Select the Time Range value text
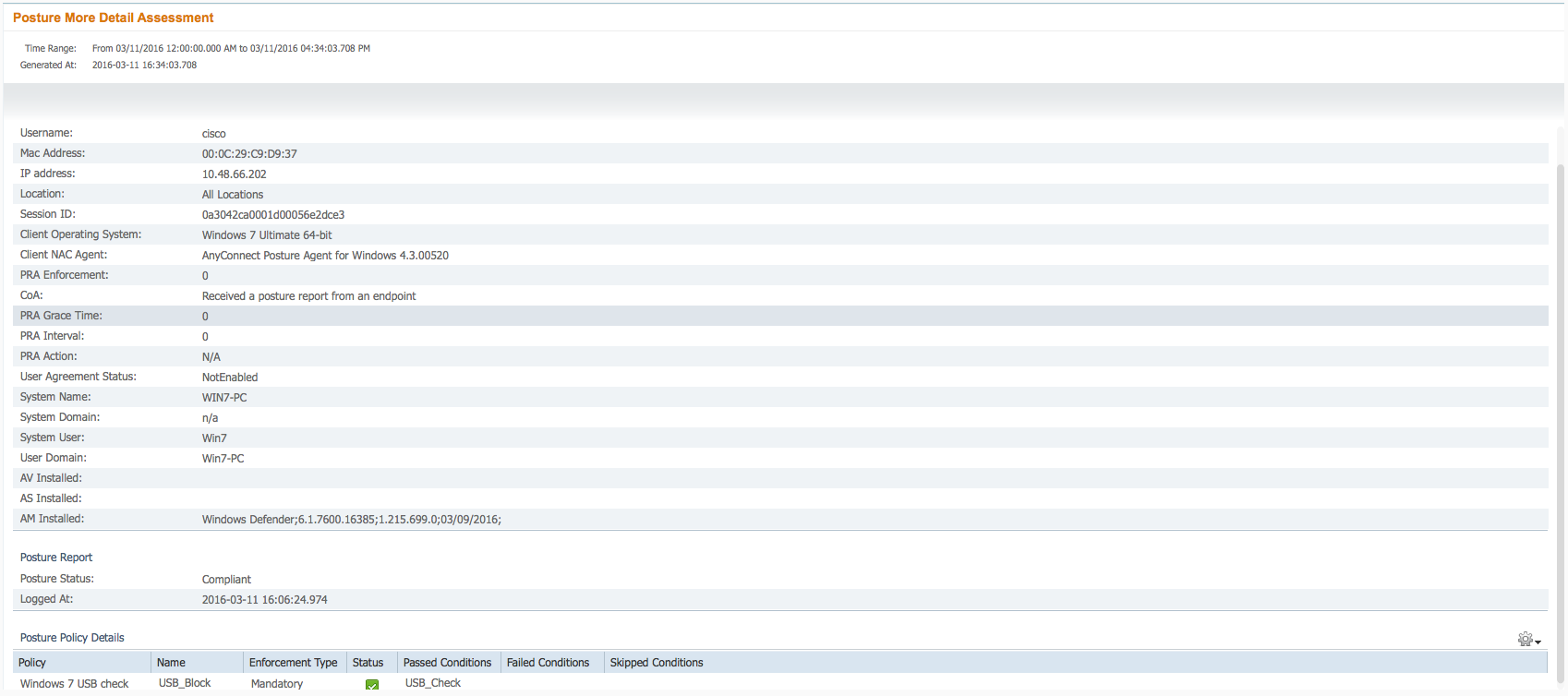This screenshot has height=696, width=1568. pos(231,48)
